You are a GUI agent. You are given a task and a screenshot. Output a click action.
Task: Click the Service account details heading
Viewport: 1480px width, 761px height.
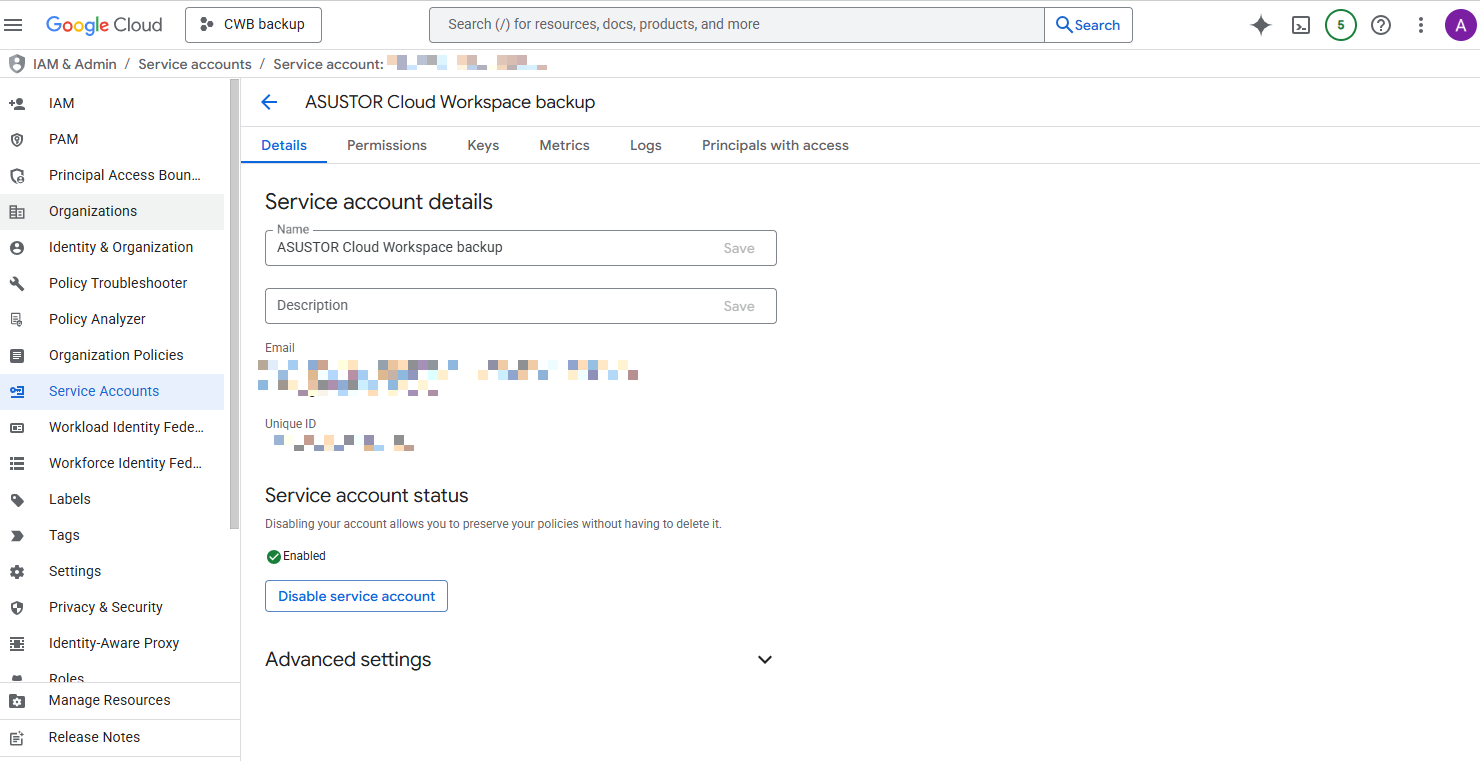pos(379,202)
